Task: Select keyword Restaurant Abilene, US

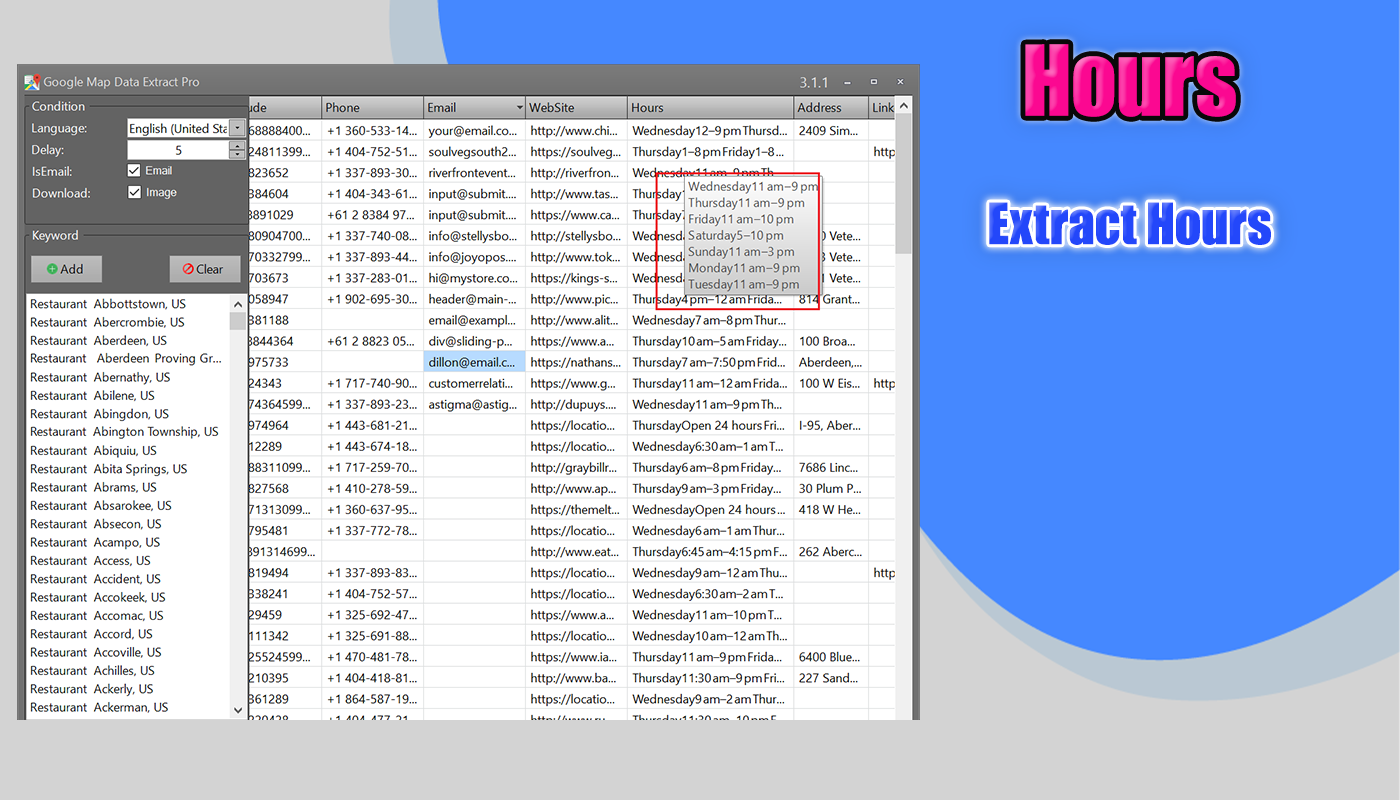Action: 92,395
